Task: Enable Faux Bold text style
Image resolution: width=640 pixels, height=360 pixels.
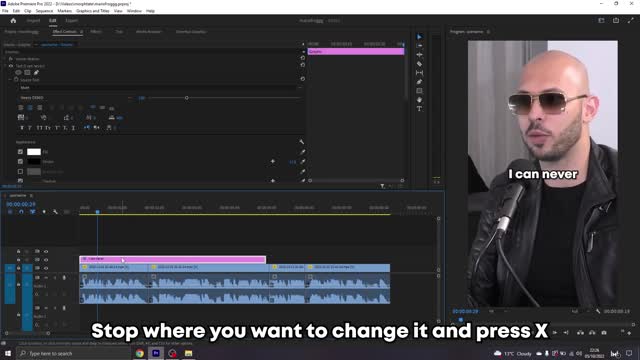Action: 22,128
